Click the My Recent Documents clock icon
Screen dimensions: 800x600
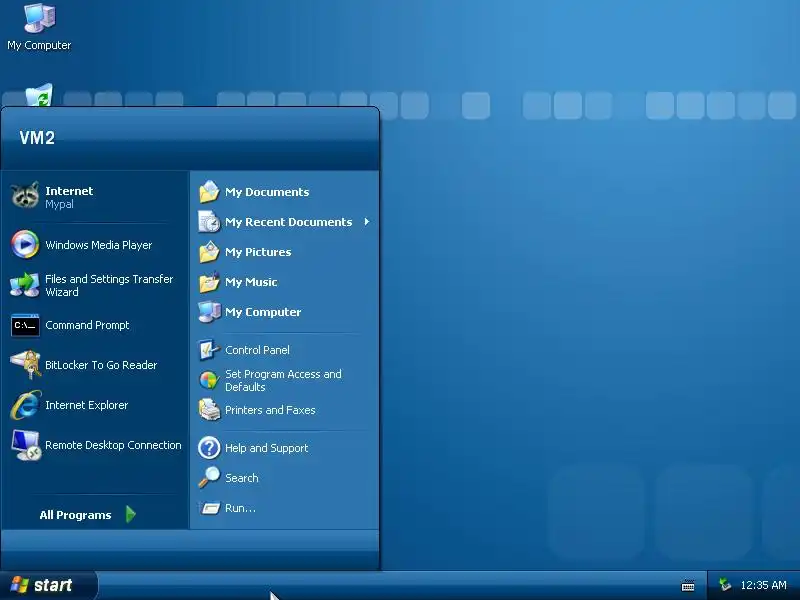209,222
